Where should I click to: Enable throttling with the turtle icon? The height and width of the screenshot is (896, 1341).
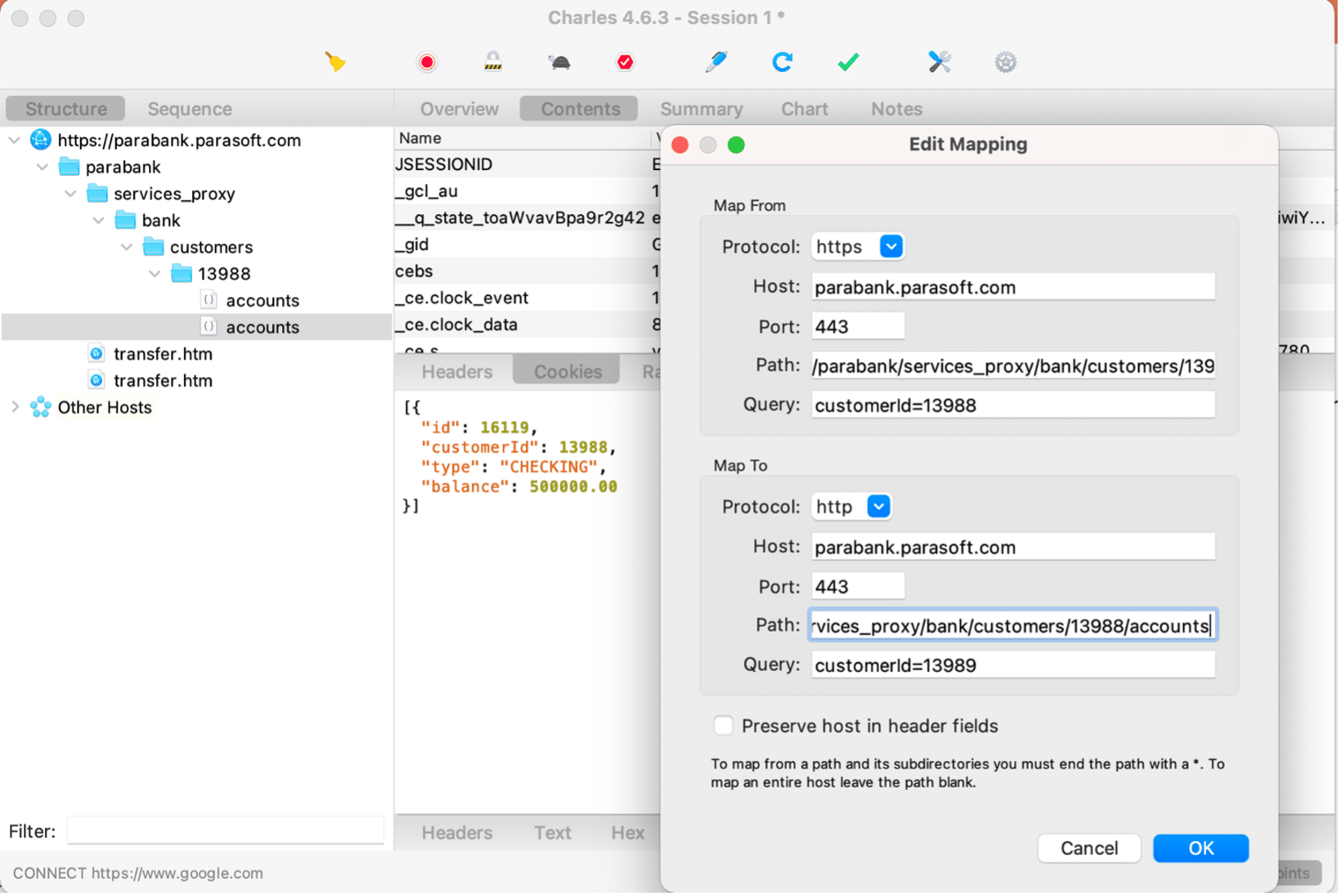(x=559, y=62)
